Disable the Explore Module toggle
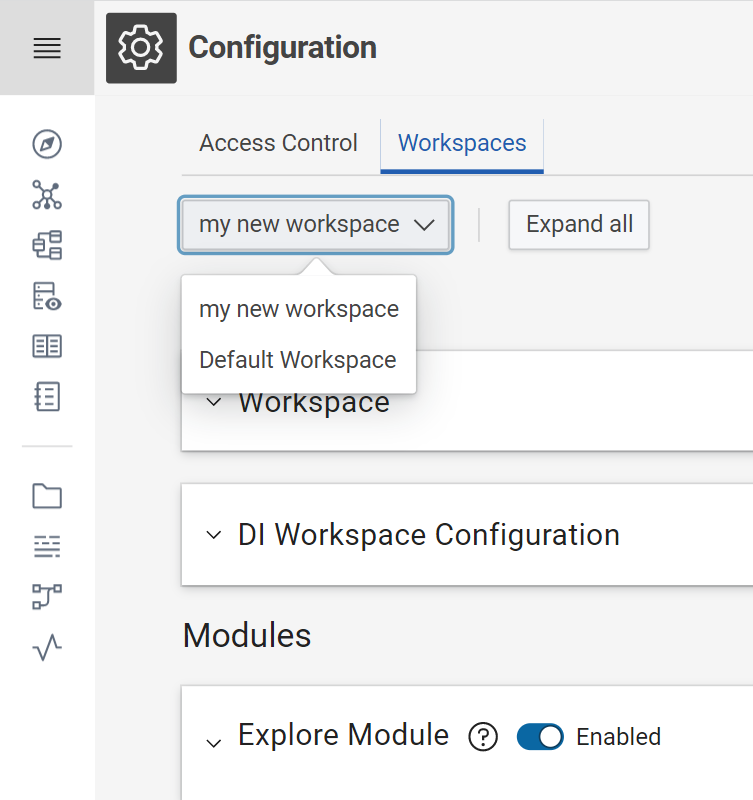Image resolution: width=753 pixels, height=800 pixels. [x=540, y=737]
